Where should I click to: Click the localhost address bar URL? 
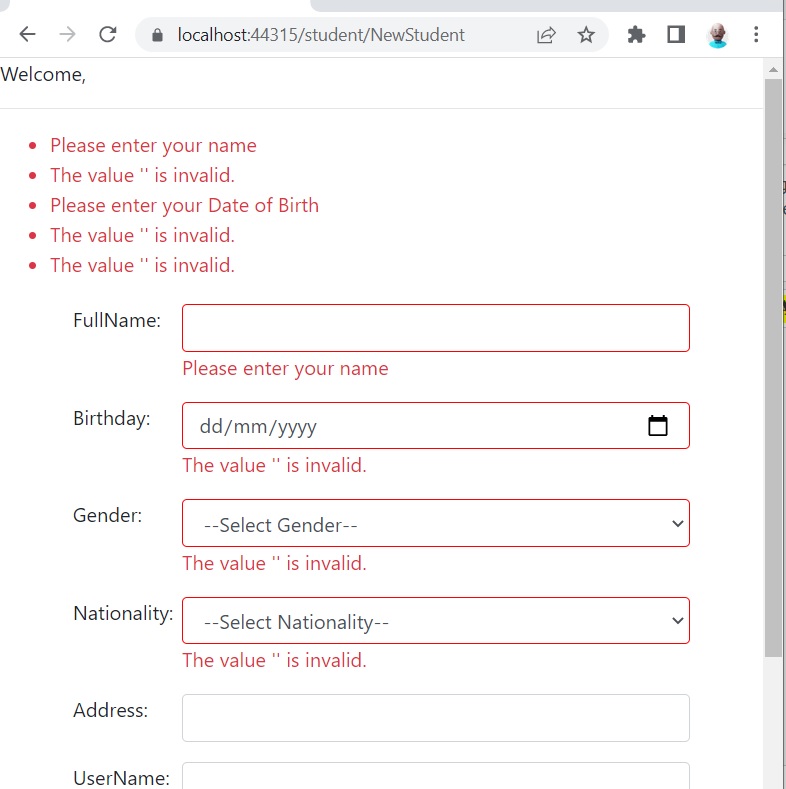pos(321,35)
